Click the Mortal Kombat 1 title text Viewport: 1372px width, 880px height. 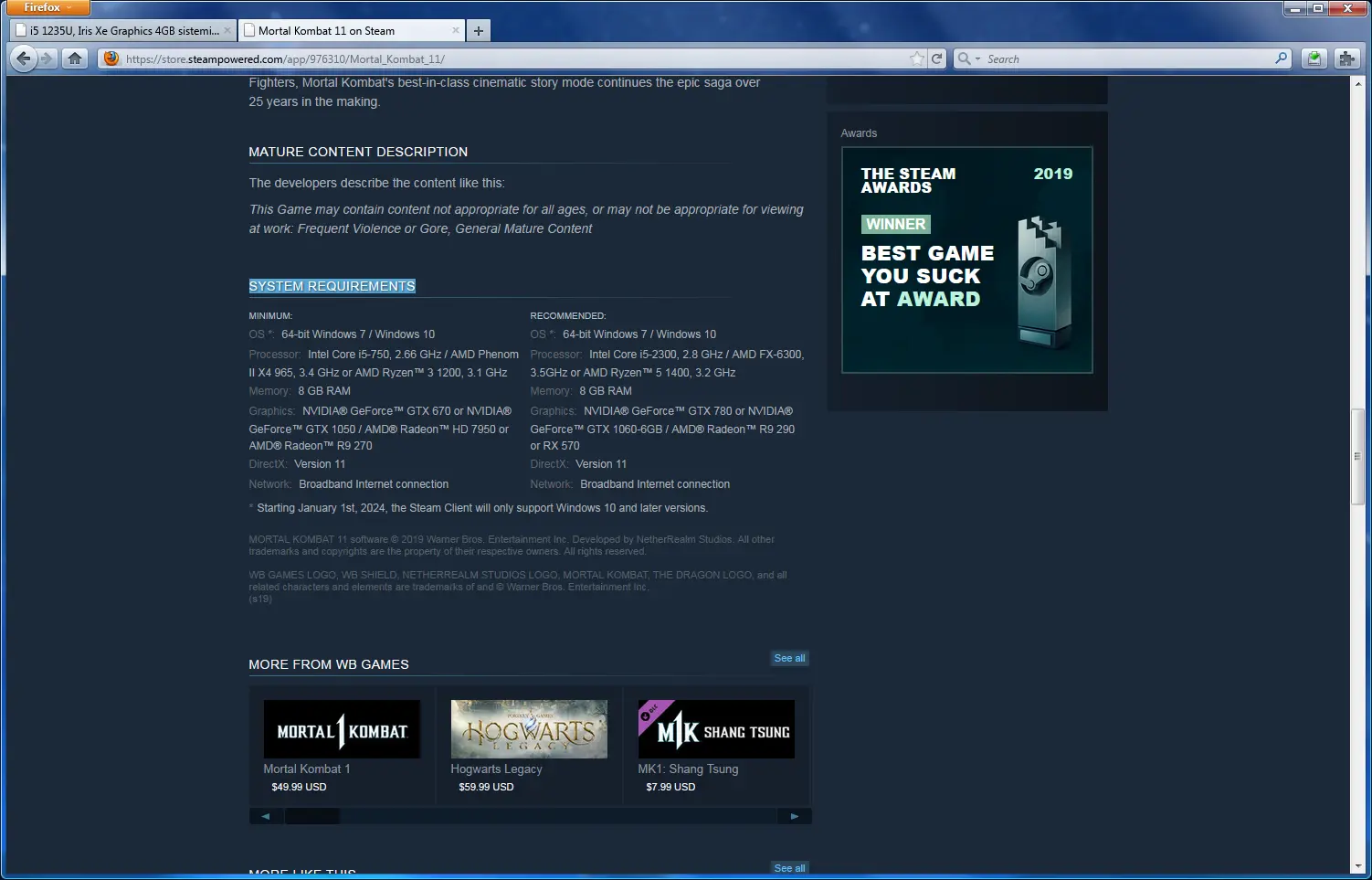(307, 769)
